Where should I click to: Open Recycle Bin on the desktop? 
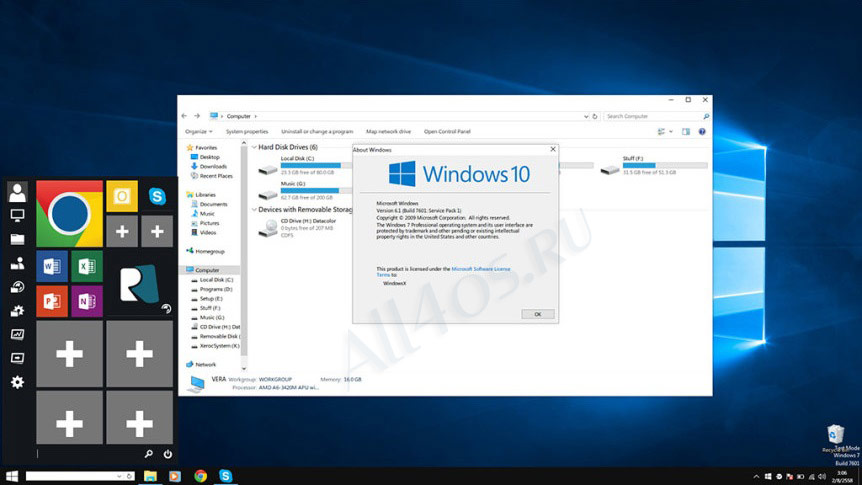click(835, 434)
